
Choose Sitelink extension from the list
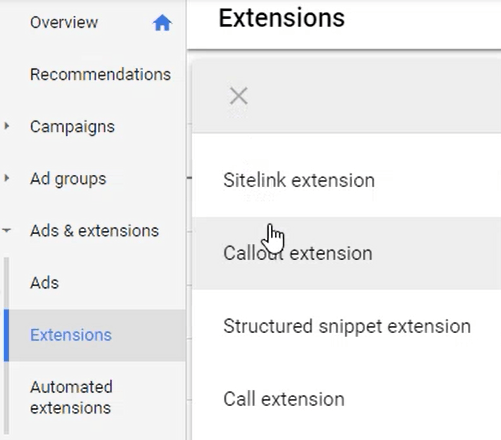point(346,180)
